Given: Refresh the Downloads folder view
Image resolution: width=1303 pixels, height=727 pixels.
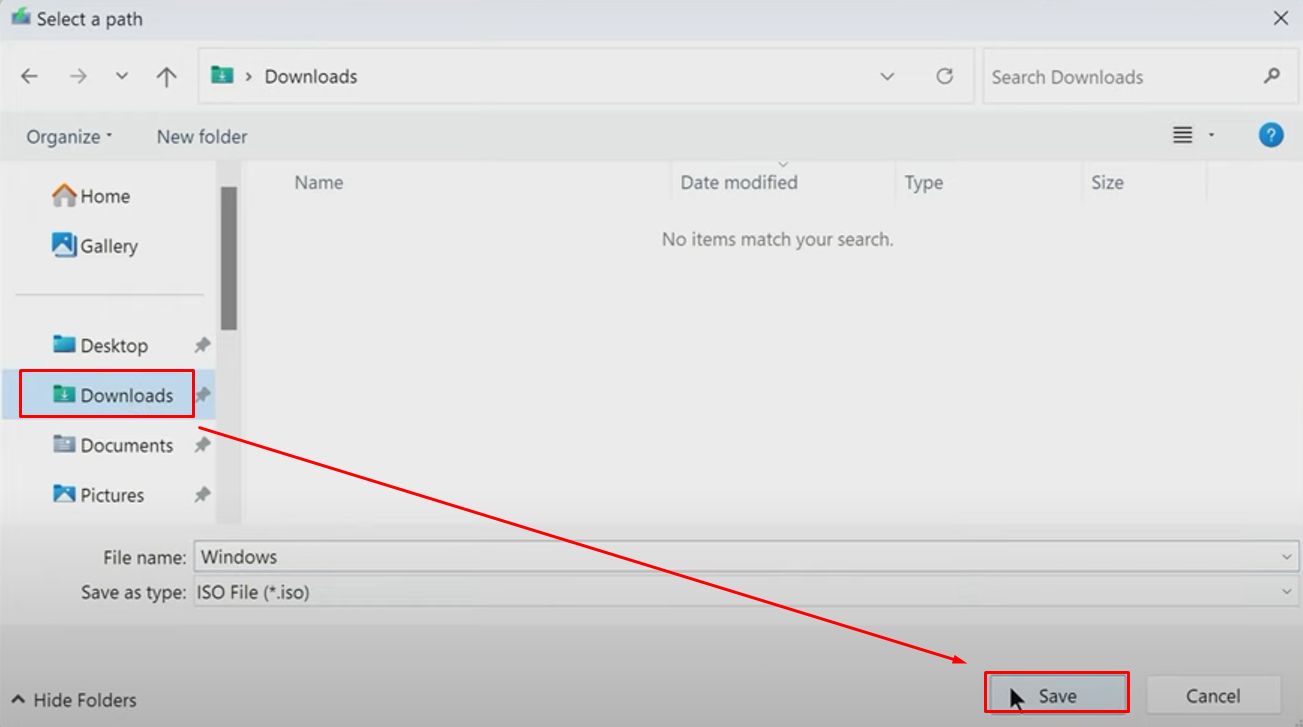Looking at the screenshot, I should 944,77.
